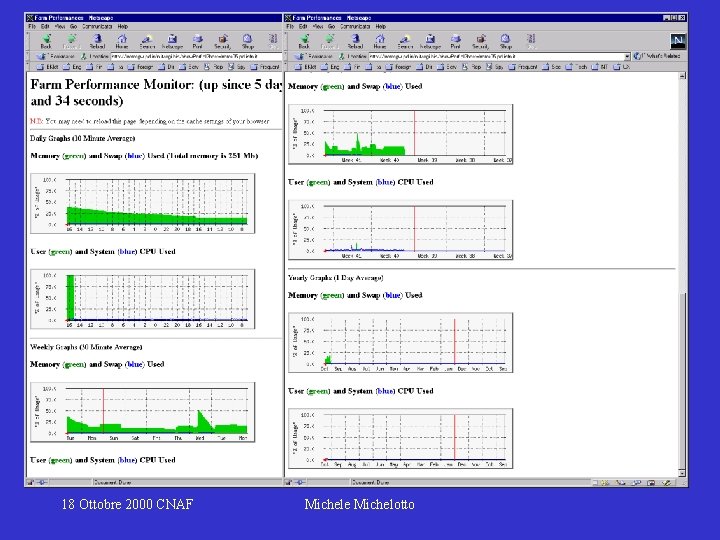The image size is (720, 540).
Task: Open Edit menu in left window
Action: pos(45,27)
